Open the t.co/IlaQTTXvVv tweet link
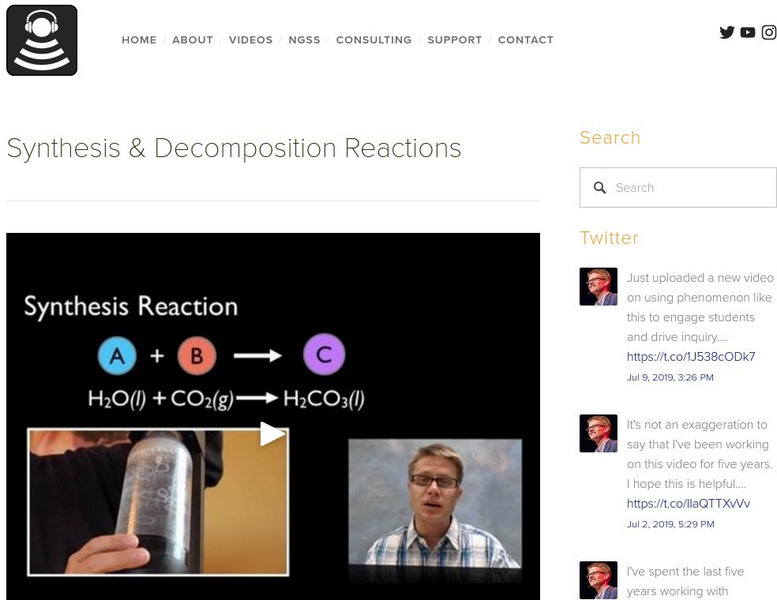The image size is (777, 600). click(x=688, y=504)
